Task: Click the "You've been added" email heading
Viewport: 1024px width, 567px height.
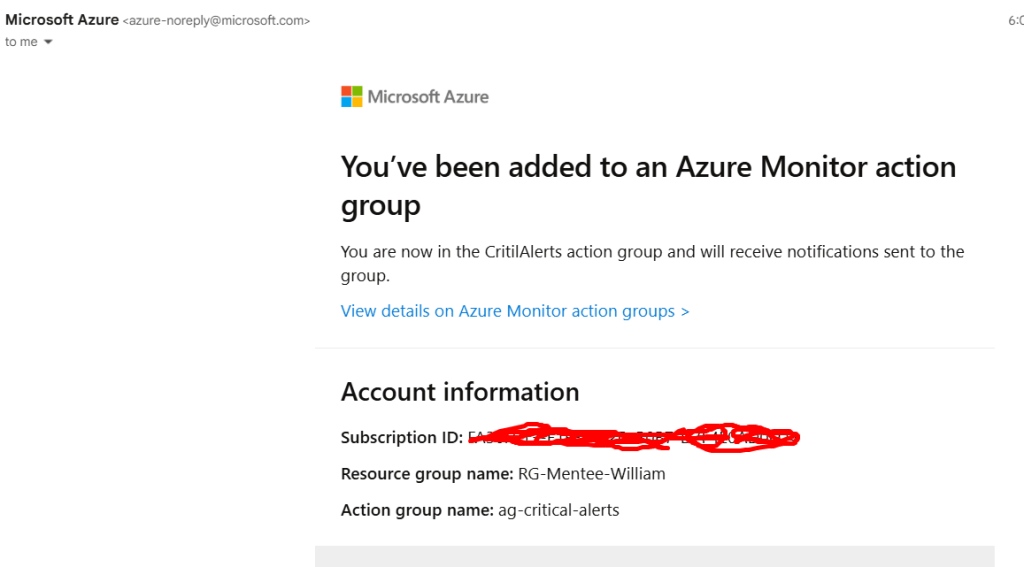Action: [648, 166]
